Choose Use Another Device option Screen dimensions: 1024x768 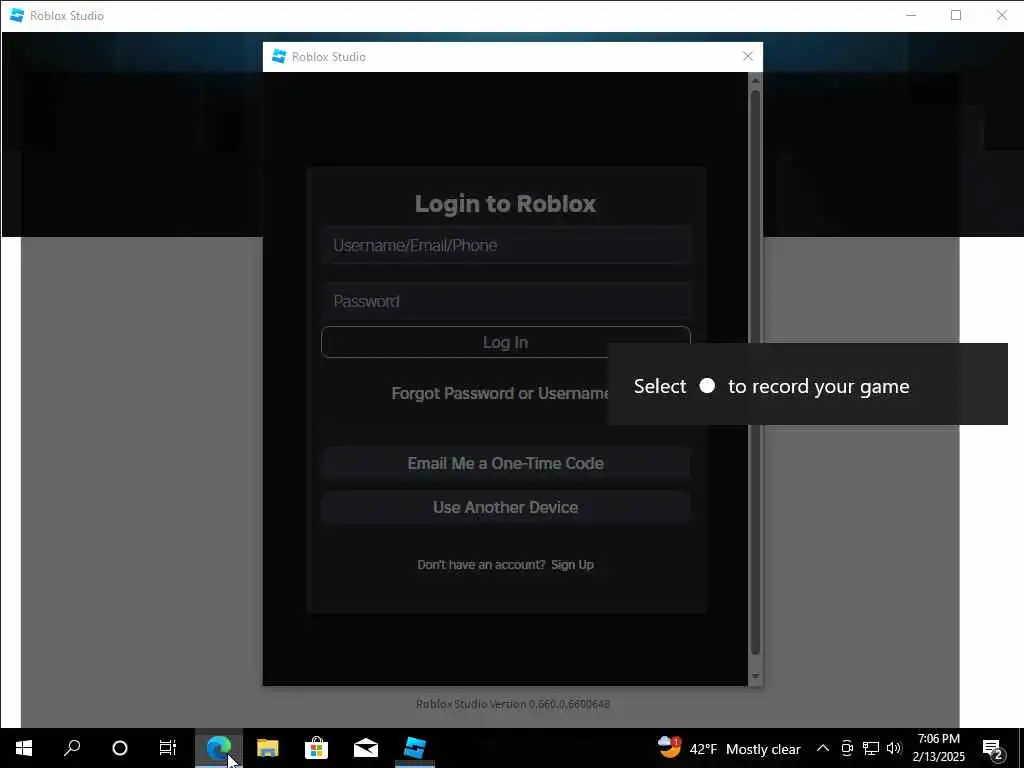[505, 507]
